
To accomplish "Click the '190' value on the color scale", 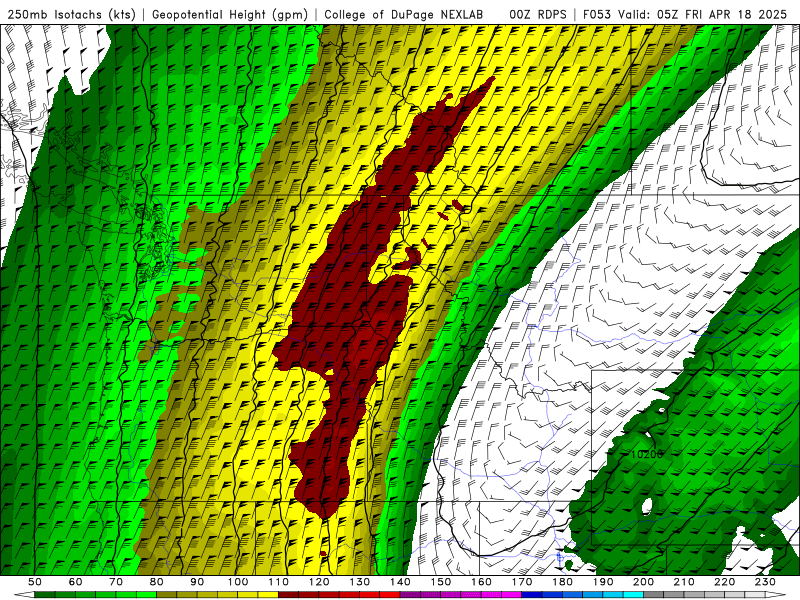I will pyautogui.click(x=603, y=582).
